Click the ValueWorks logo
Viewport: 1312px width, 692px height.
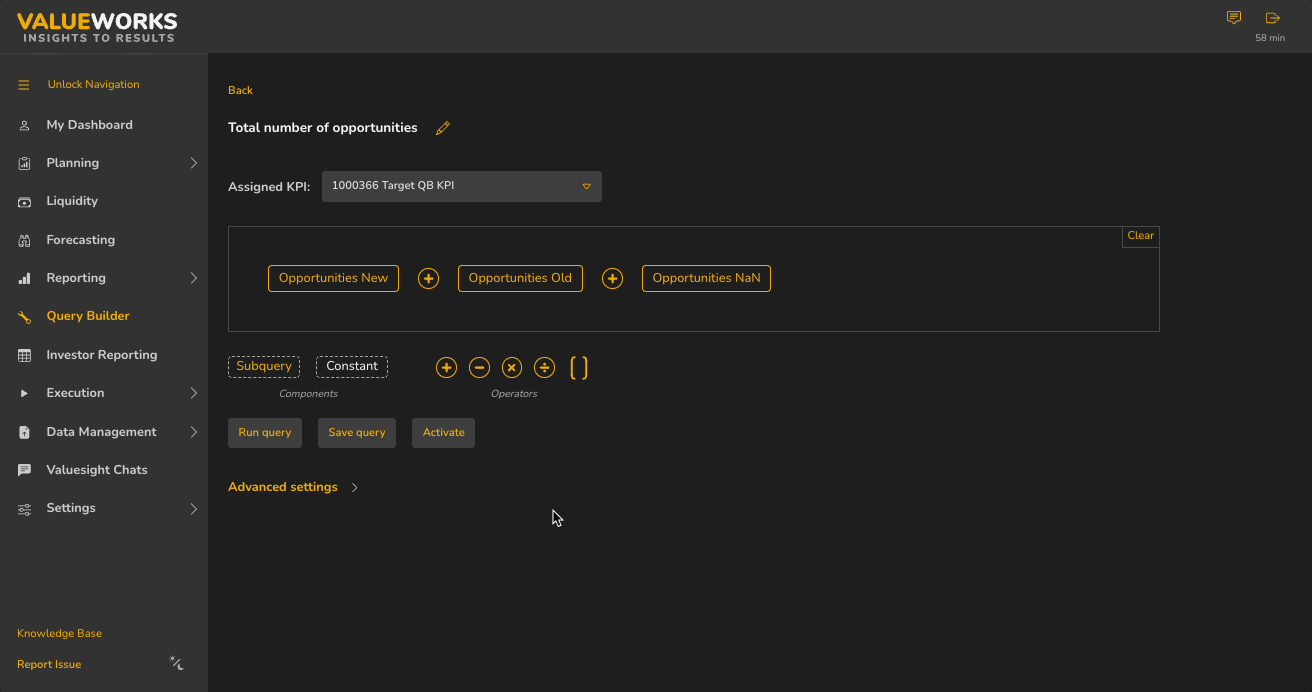pyautogui.click(x=97, y=27)
